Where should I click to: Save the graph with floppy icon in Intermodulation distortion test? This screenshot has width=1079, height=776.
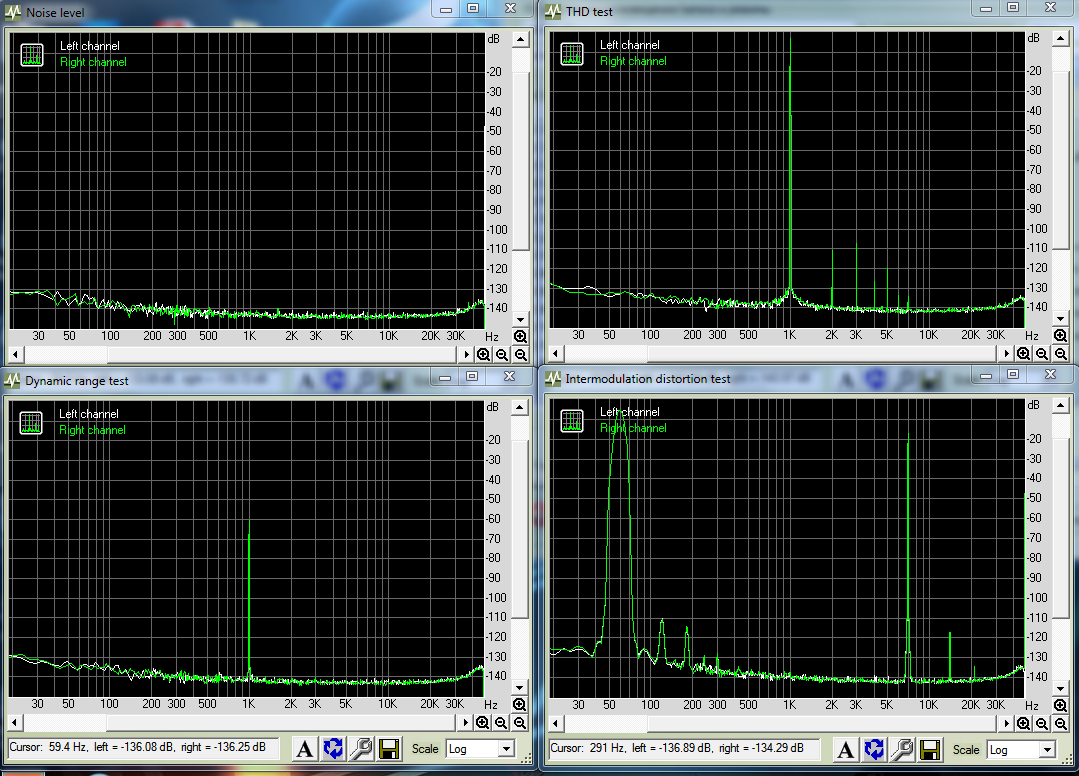930,749
